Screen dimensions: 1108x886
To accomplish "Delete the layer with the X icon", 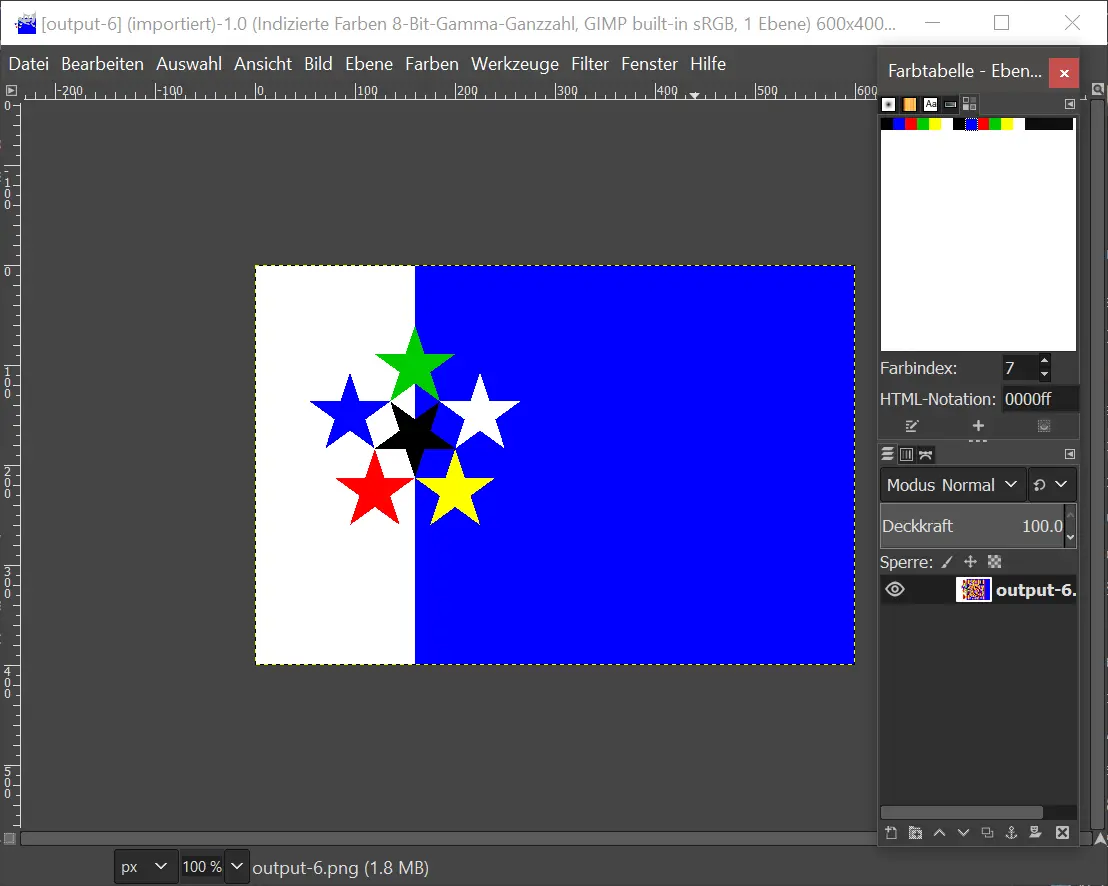I will click(x=1062, y=833).
